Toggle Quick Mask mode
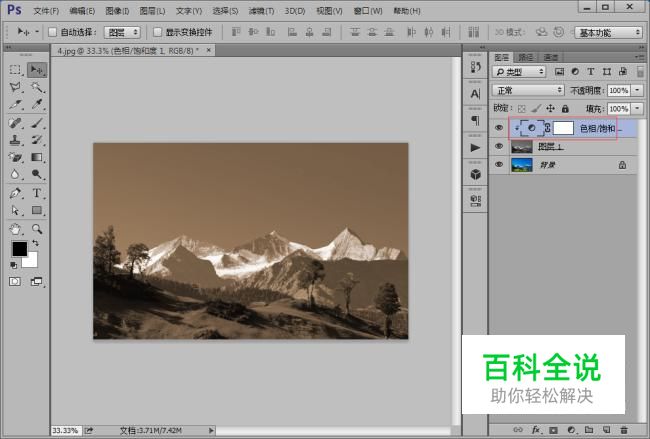This screenshot has height=439, width=650. [x=15, y=282]
